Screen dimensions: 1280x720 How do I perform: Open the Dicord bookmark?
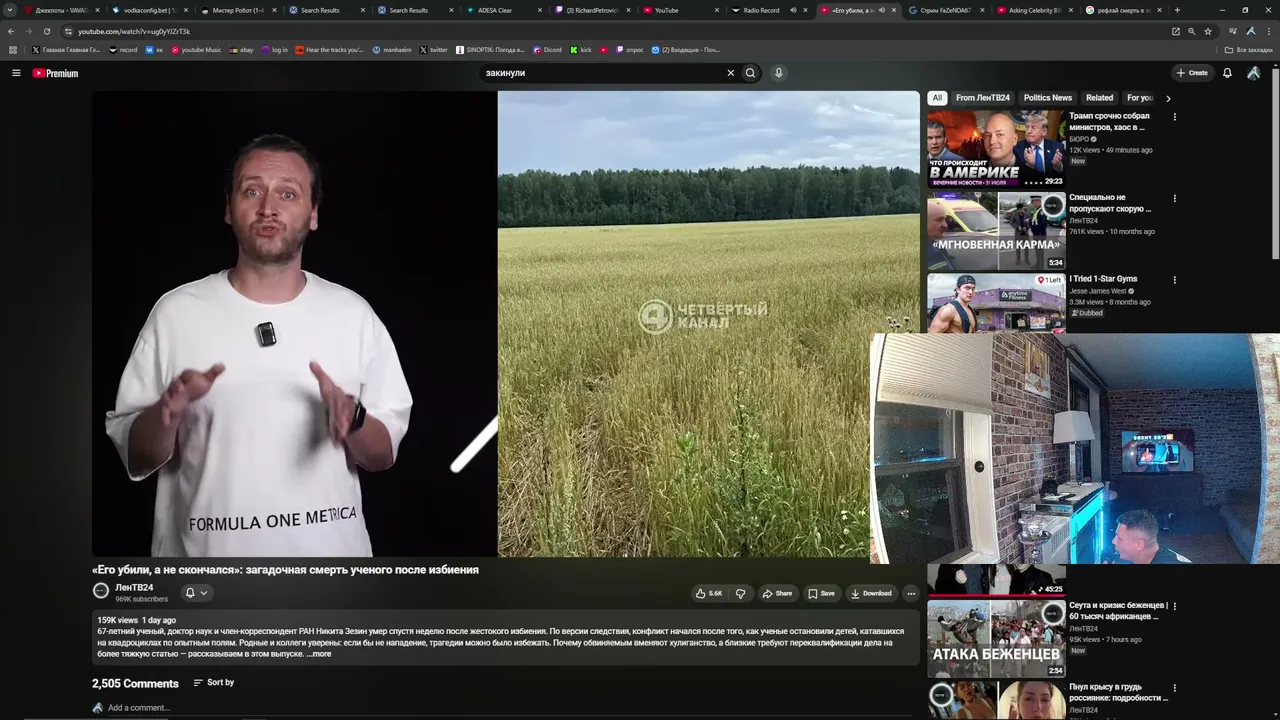(x=547, y=49)
